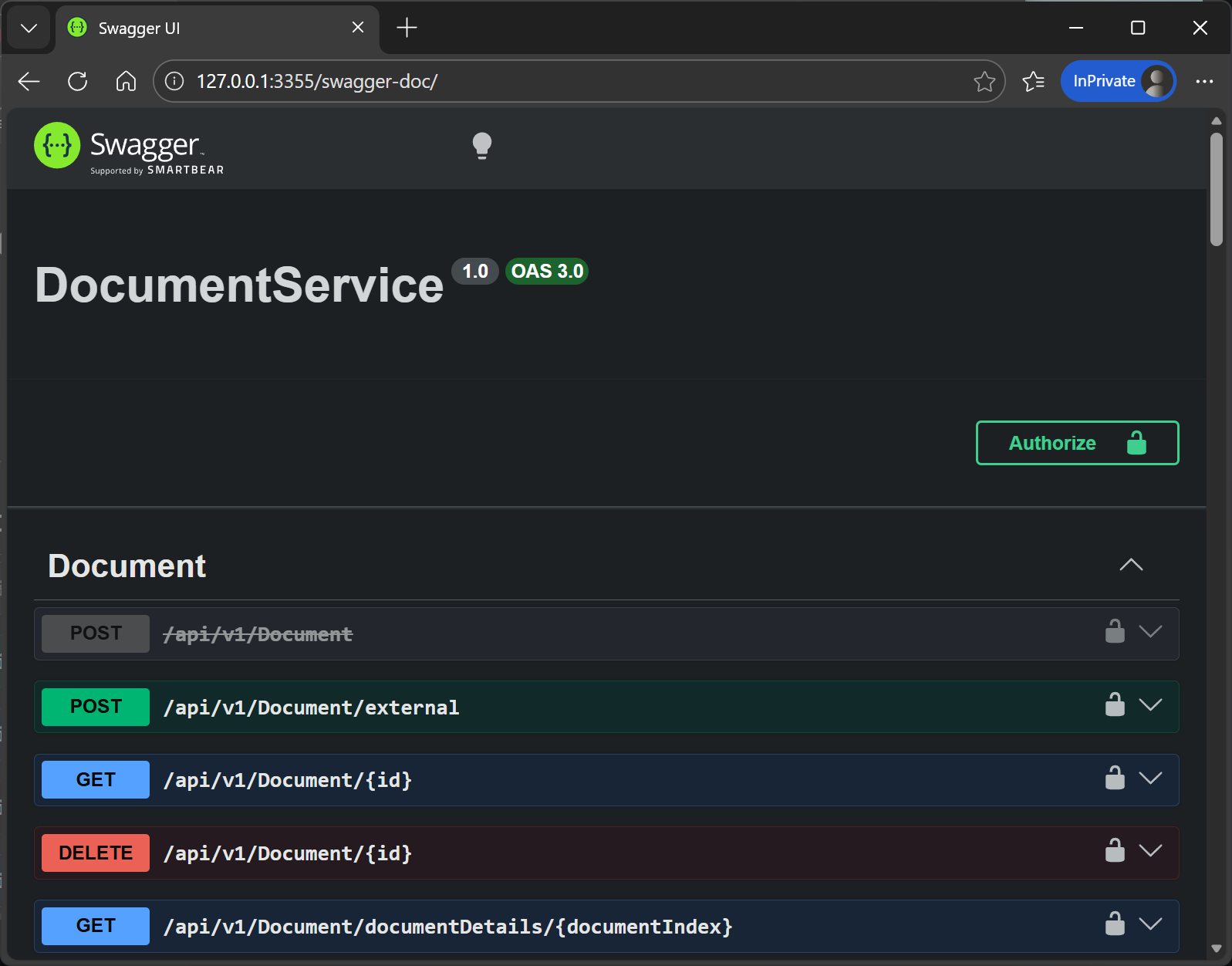Screen dimensions: 1232x966
Task: Expand the POST /api/v1/Document/external endpoint
Action: (x=1150, y=705)
